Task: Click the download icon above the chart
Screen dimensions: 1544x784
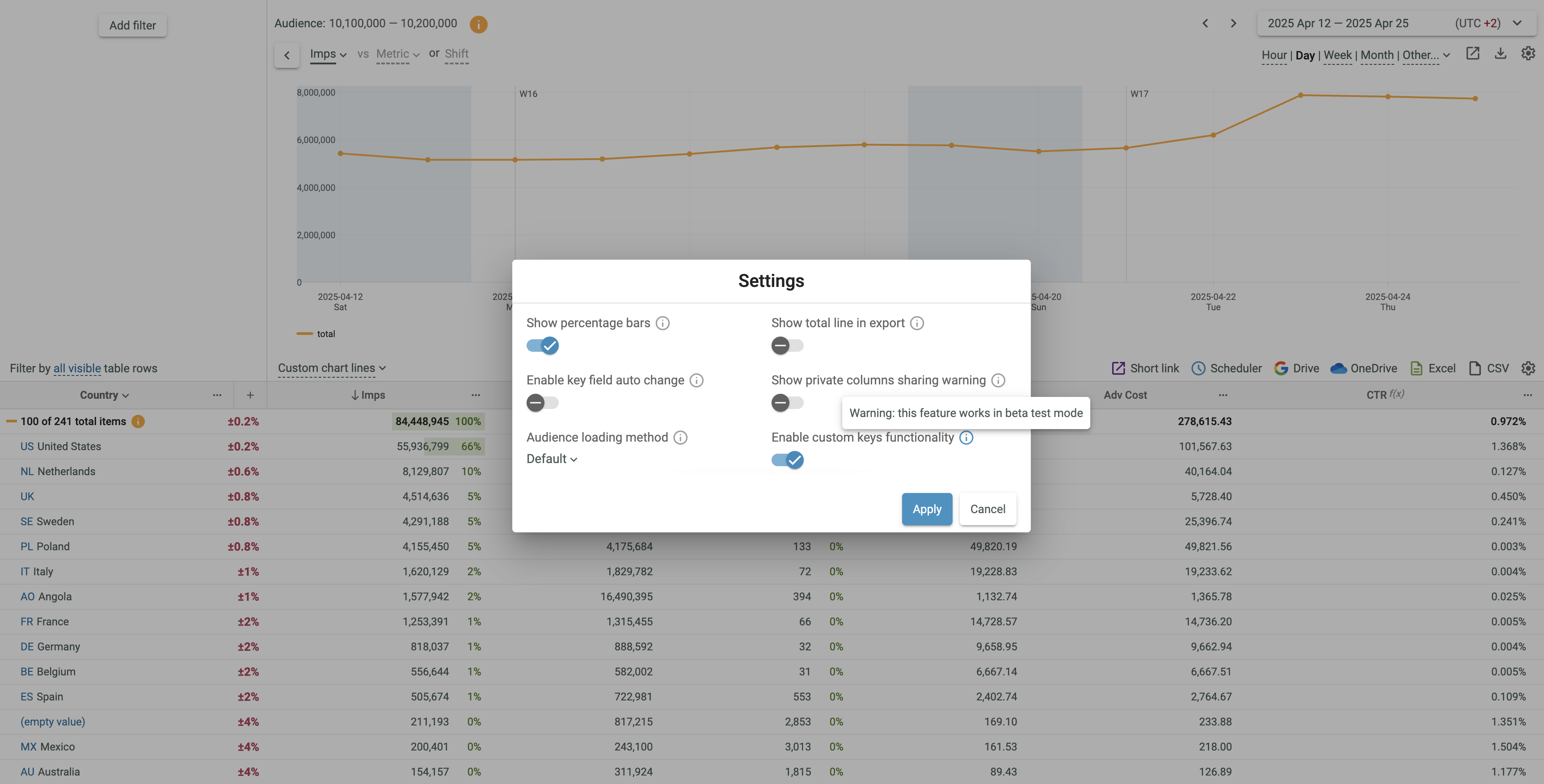Action: point(1500,54)
